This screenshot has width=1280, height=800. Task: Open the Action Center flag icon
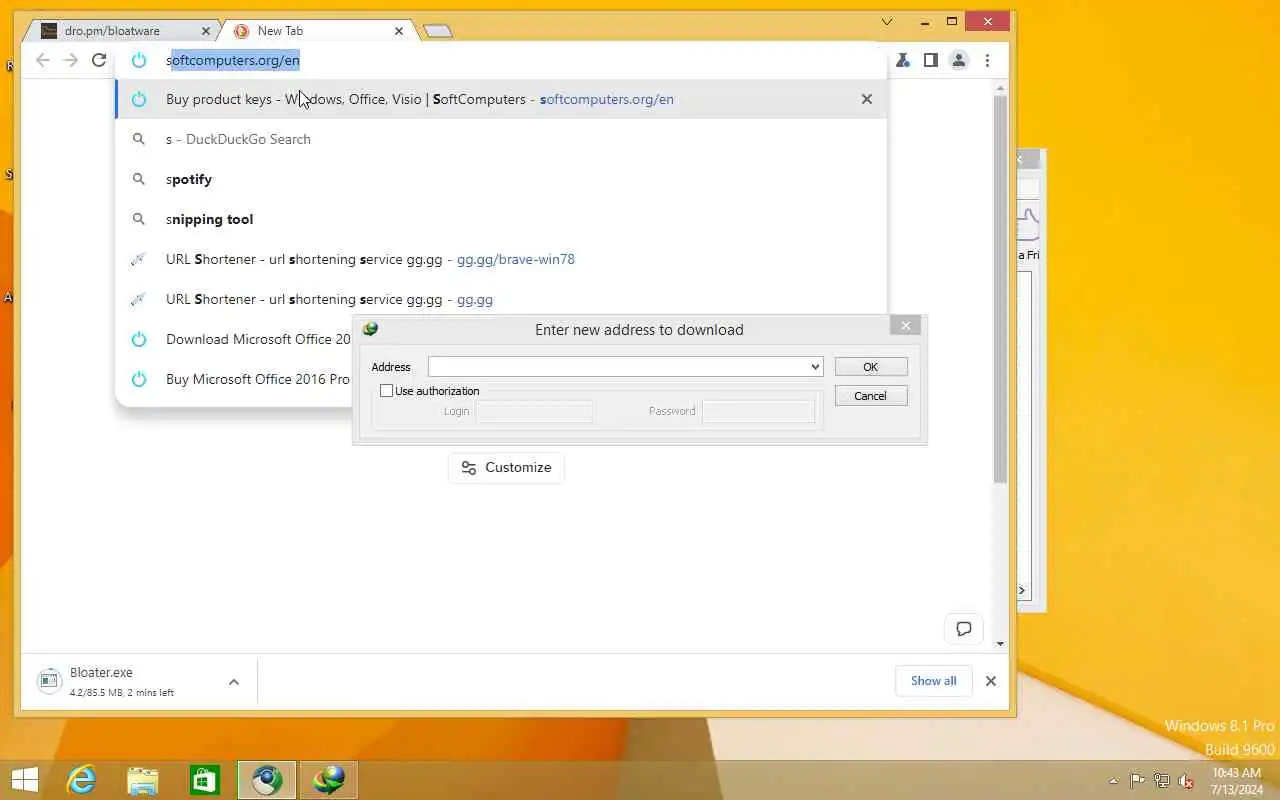[x=1138, y=781]
